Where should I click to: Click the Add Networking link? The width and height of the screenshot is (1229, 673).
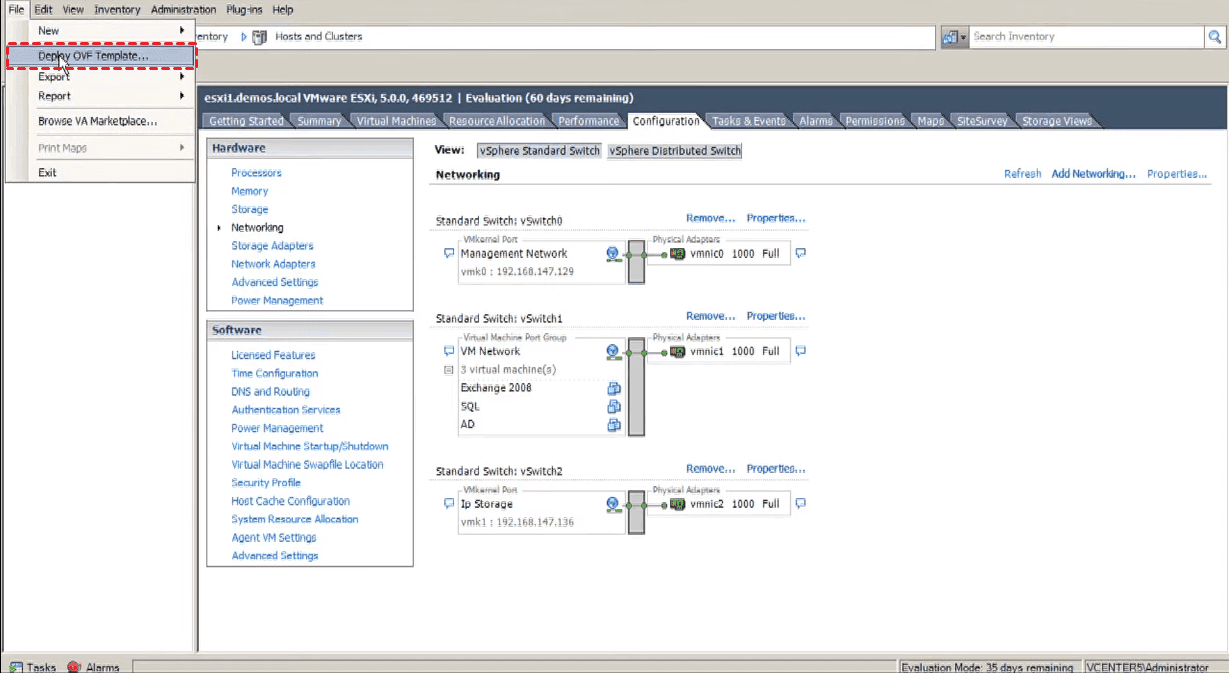(x=1093, y=174)
